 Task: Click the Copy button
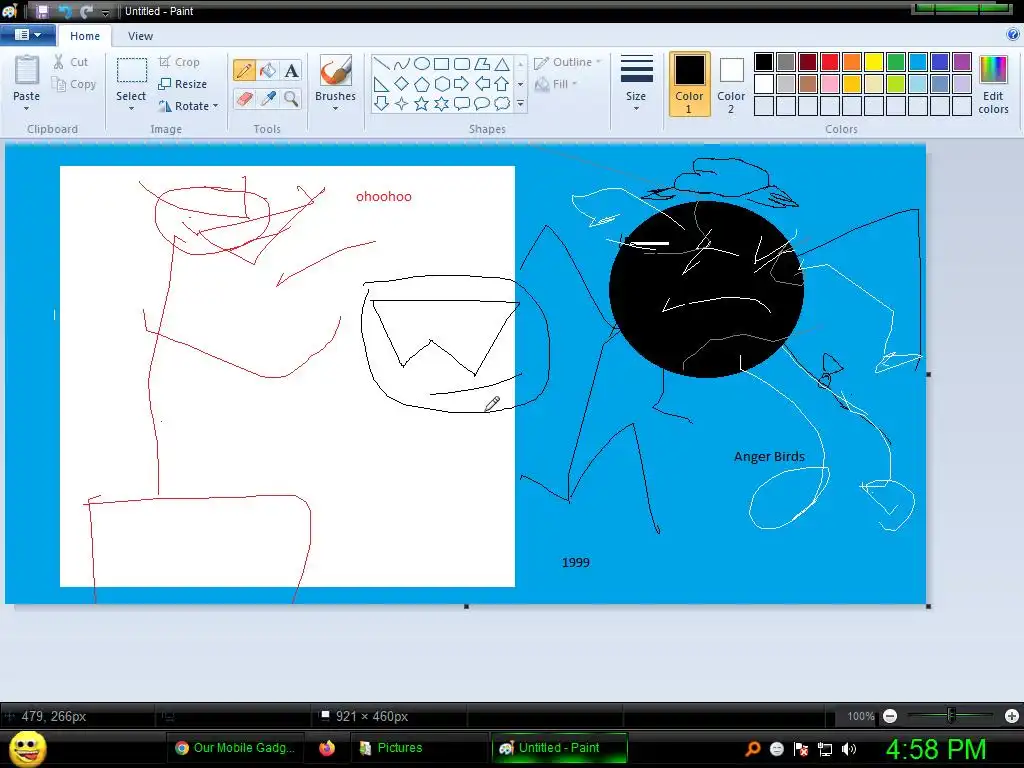point(74,84)
